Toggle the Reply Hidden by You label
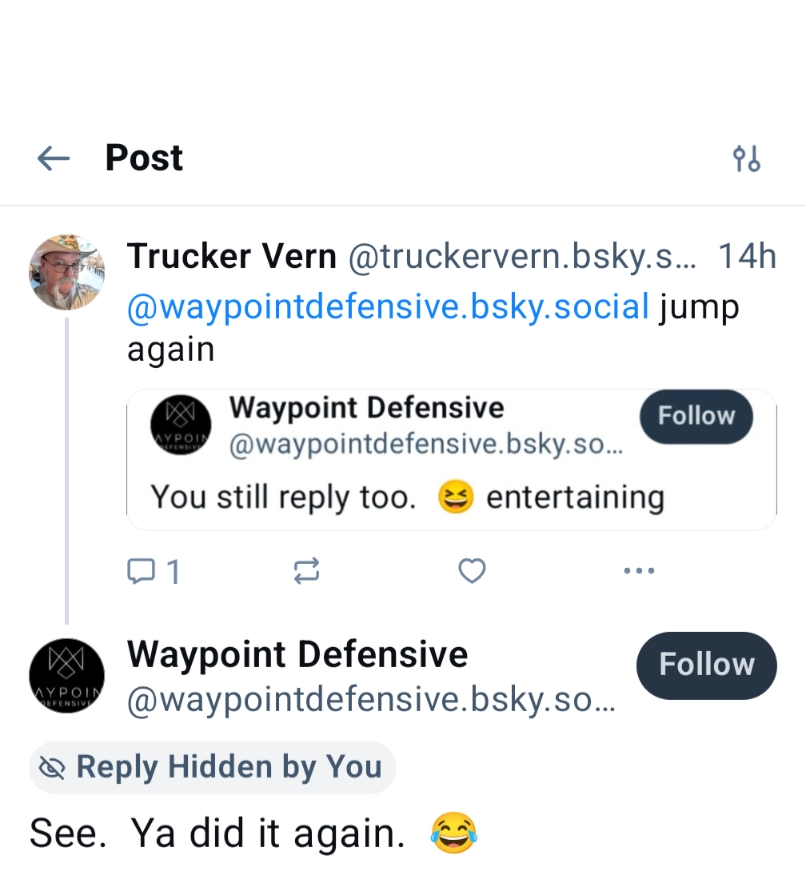The width and height of the screenshot is (806, 872). coord(212,767)
